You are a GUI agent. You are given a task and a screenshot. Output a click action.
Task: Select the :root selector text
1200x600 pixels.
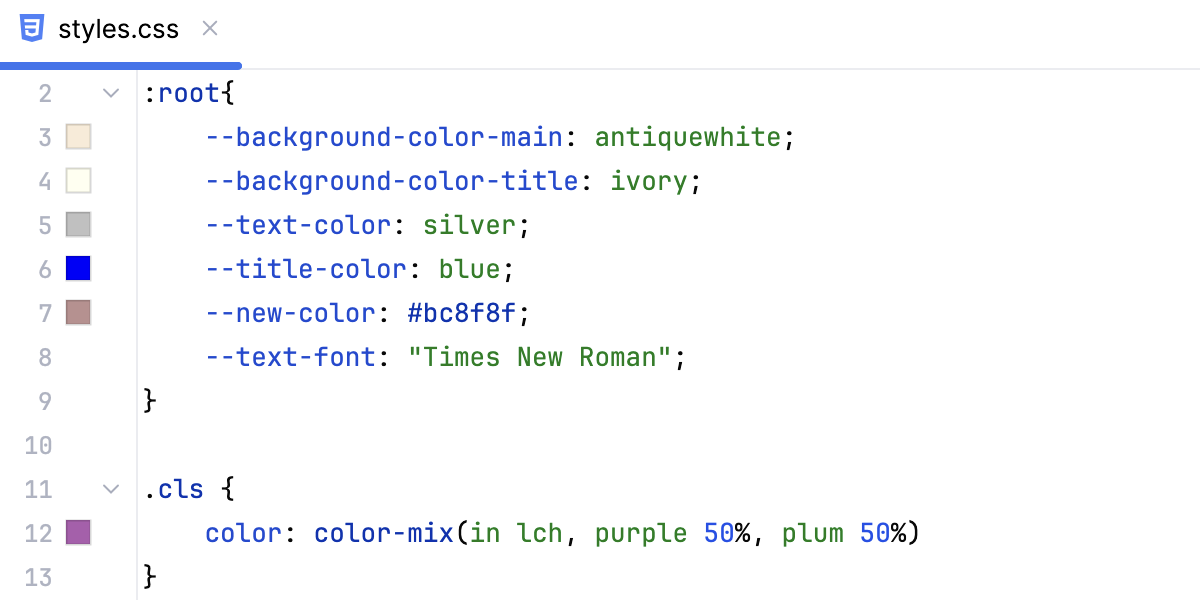coord(181,92)
